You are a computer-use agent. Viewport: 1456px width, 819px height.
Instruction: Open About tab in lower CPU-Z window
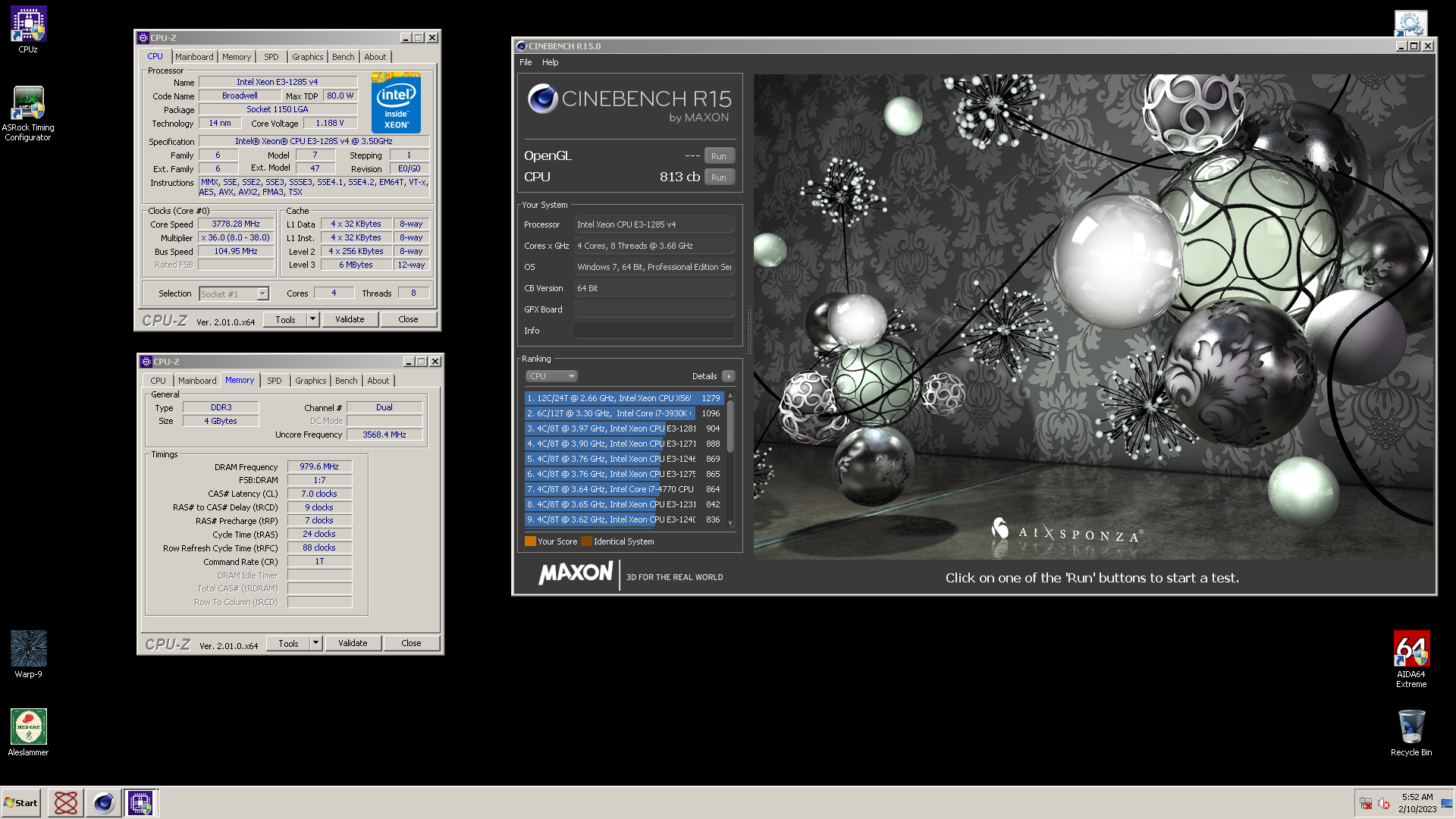pos(378,381)
